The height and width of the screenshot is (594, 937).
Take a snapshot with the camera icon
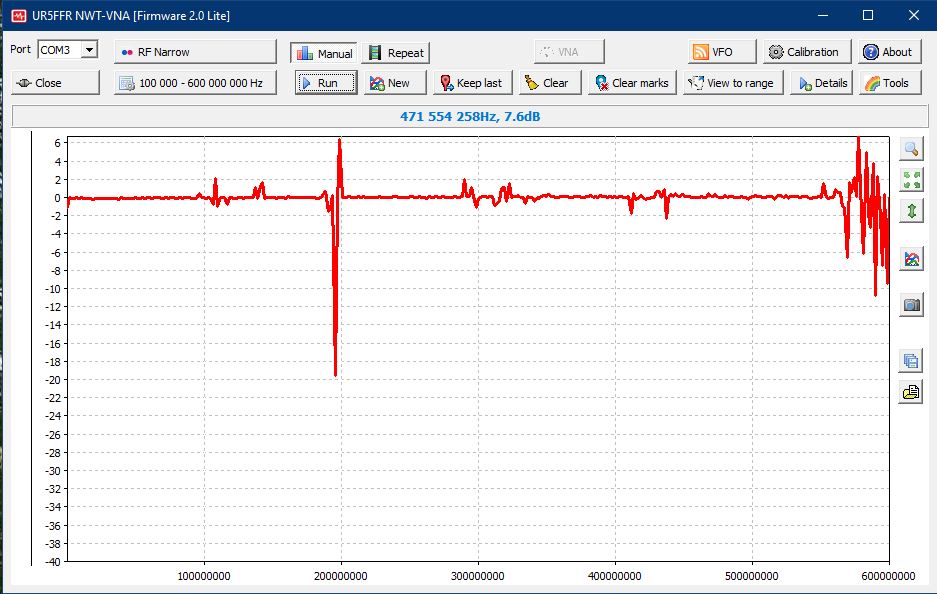click(911, 305)
